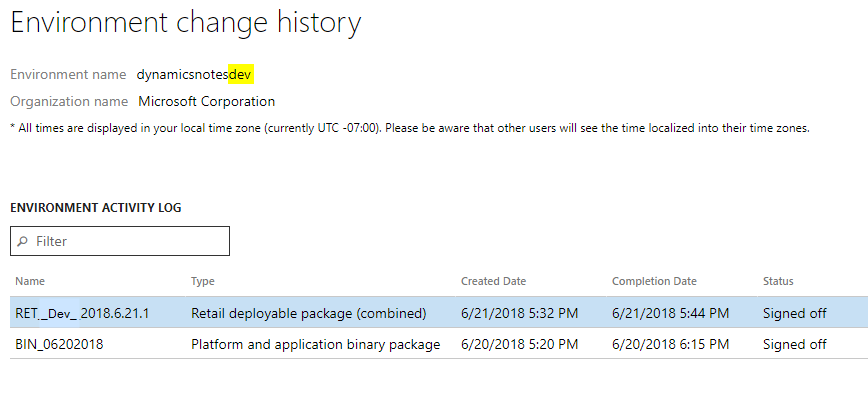The image size is (868, 420).
Task: Click the Created Date column header
Action: click(x=493, y=281)
